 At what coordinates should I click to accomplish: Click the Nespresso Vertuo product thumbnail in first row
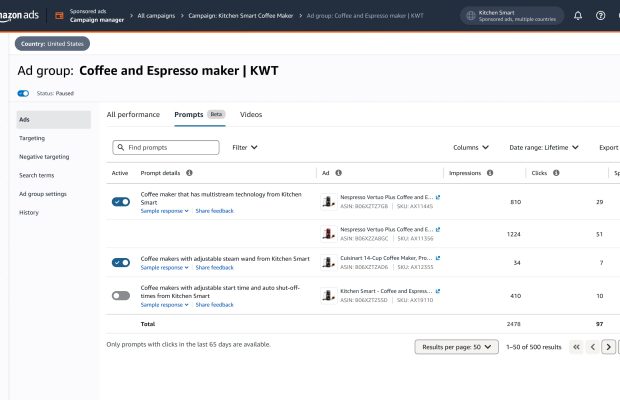tap(328, 202)
